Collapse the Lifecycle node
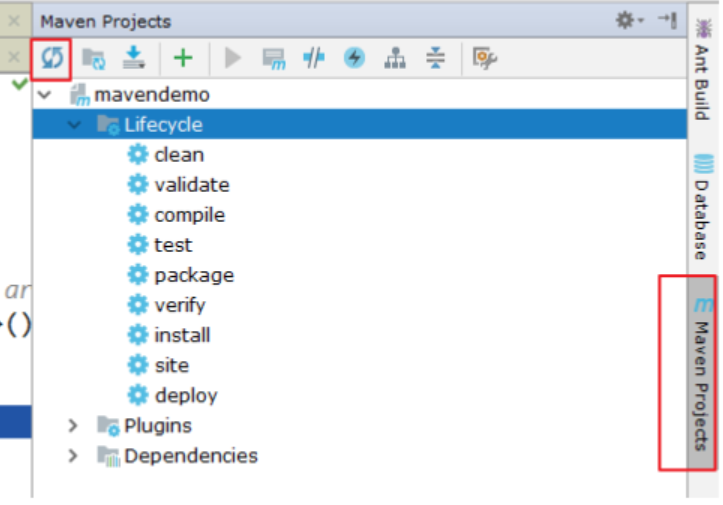 tap(74, 125)
